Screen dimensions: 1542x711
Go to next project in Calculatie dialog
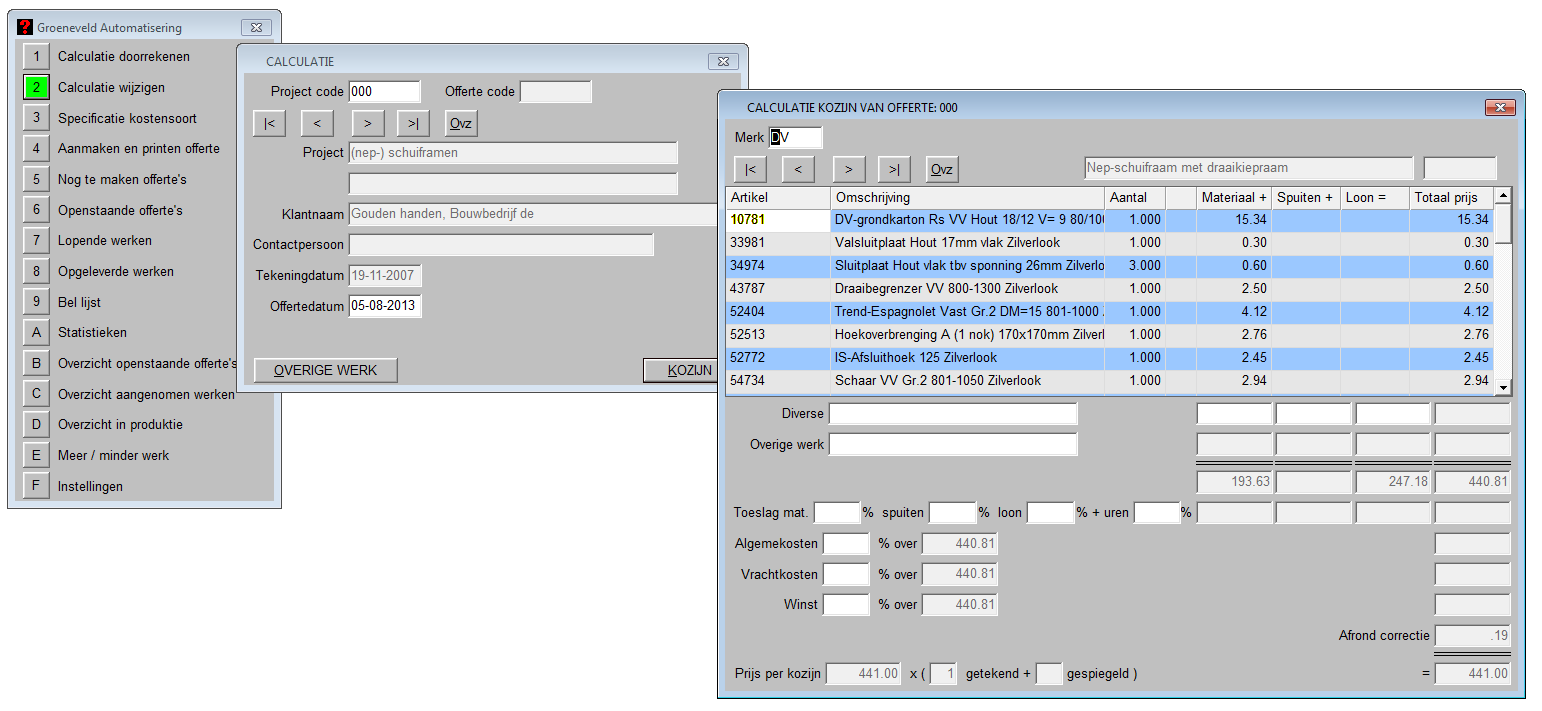pyautogui.click(x=367, y=123)
